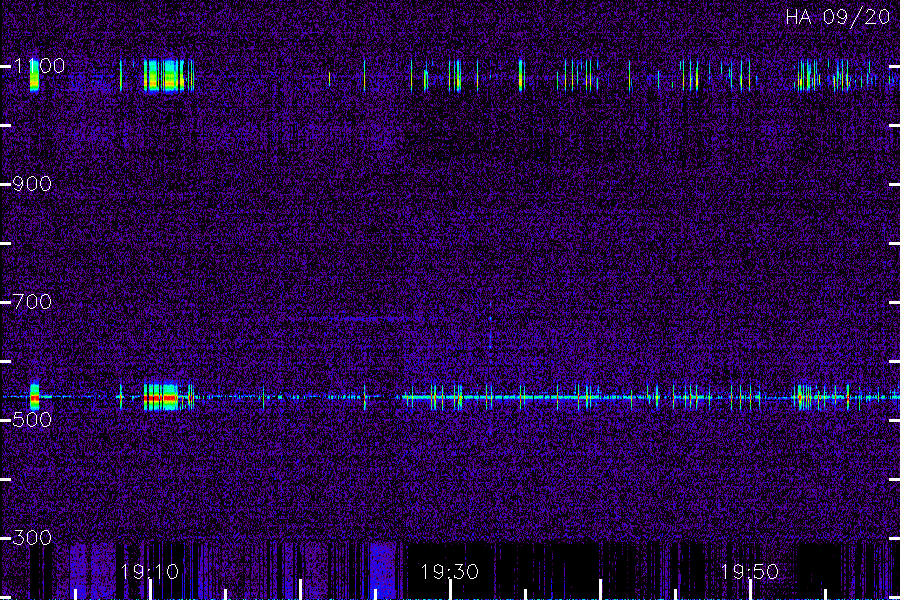
Task: Click the HA 09/20 date label
Action: [837, 17]
